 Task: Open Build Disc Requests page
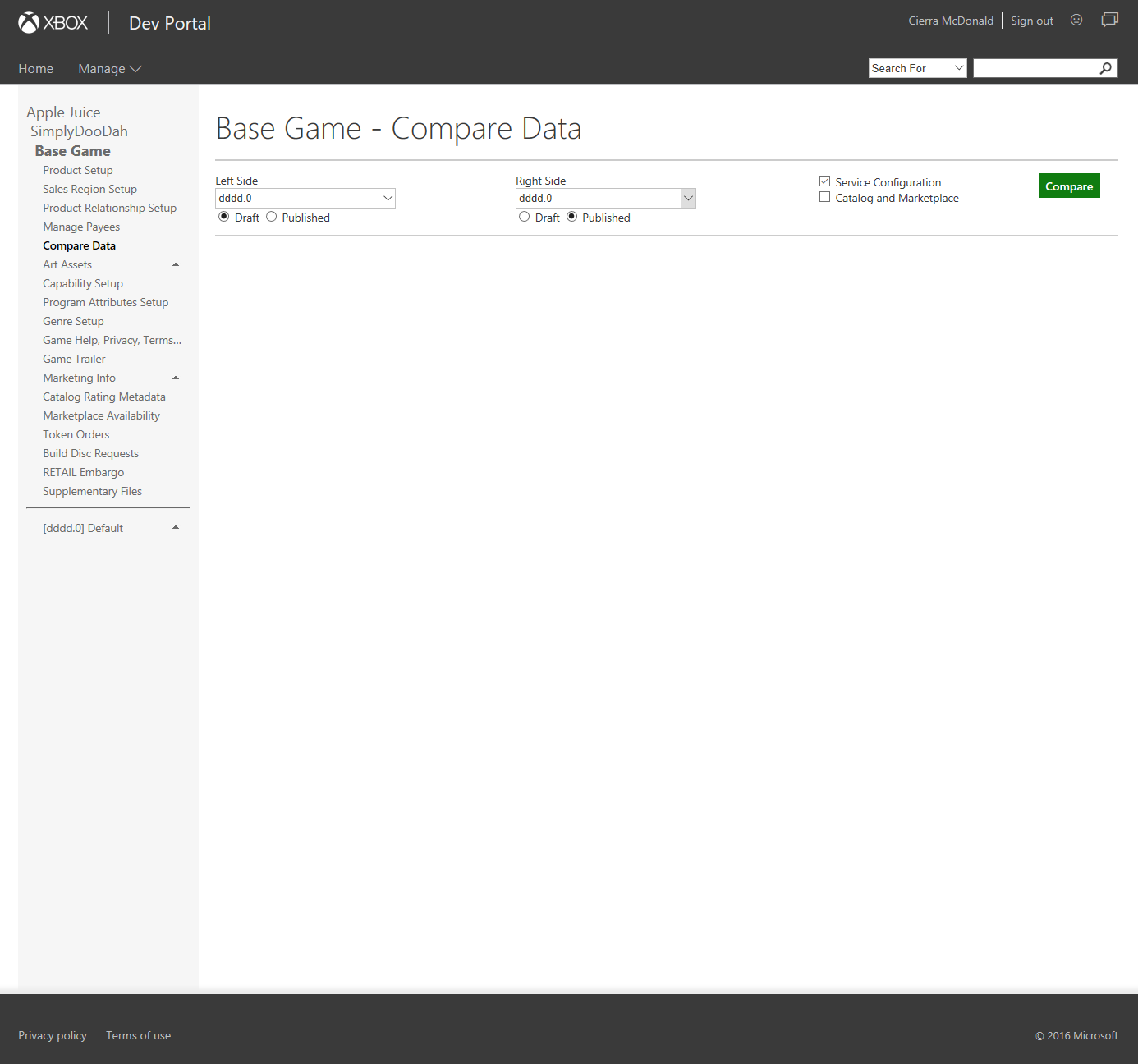pos(91,453)
